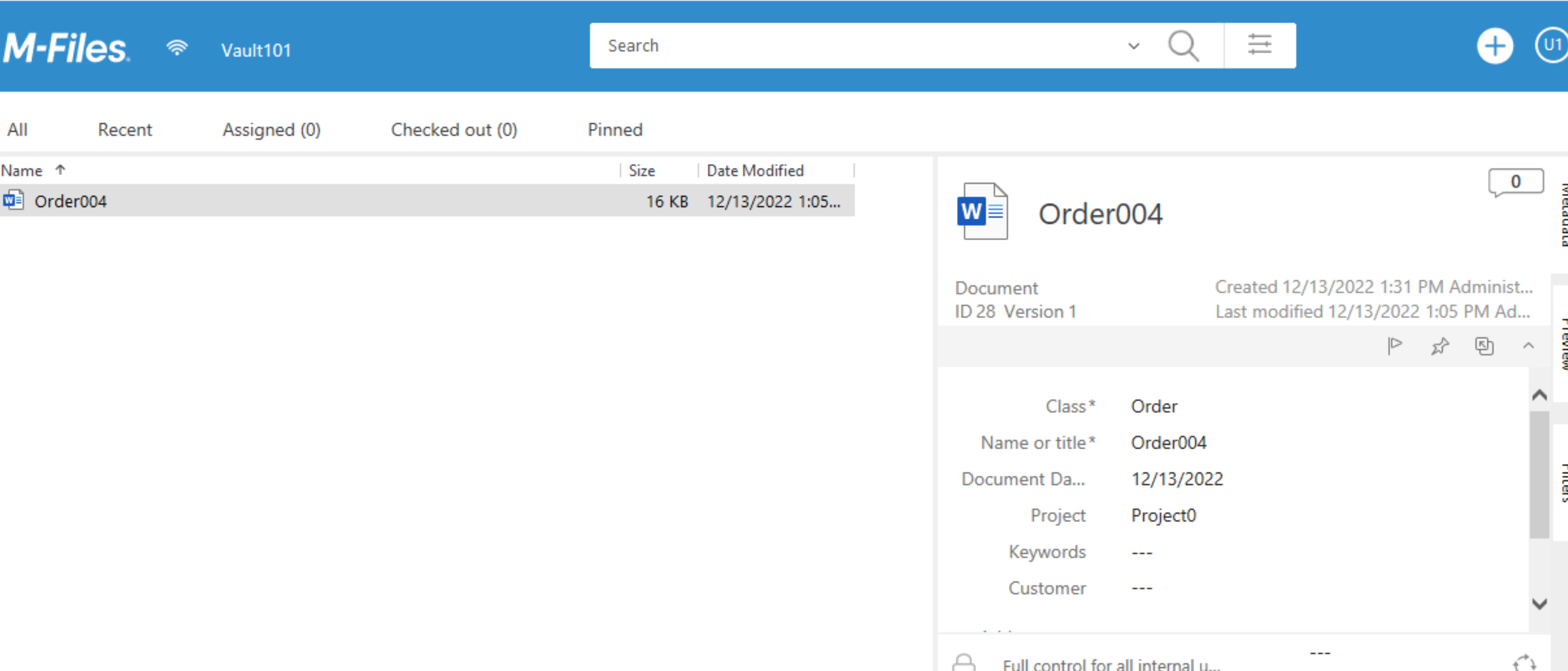Open workflow via the circular arrows icon
1568x671 pixels.
1525,663
